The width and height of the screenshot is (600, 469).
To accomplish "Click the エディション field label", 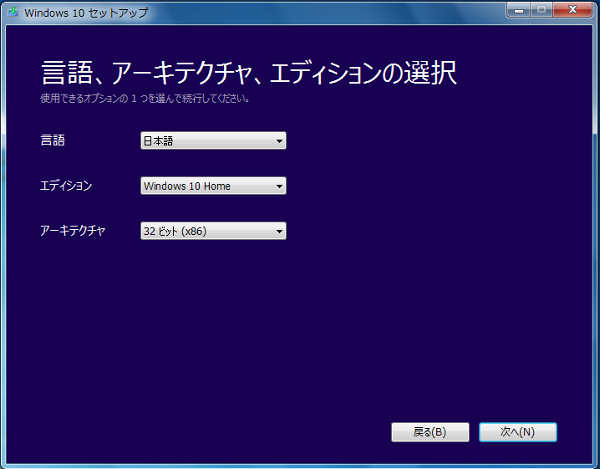I will (x=65, y=186).
